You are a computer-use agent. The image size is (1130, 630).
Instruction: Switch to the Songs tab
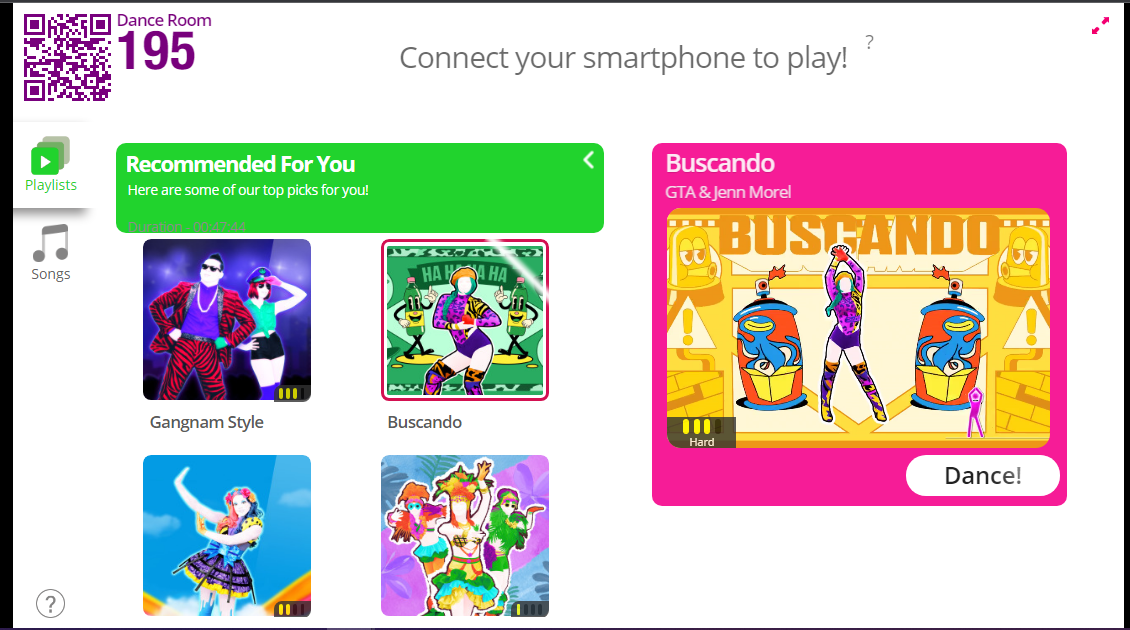tap(50, 275)
